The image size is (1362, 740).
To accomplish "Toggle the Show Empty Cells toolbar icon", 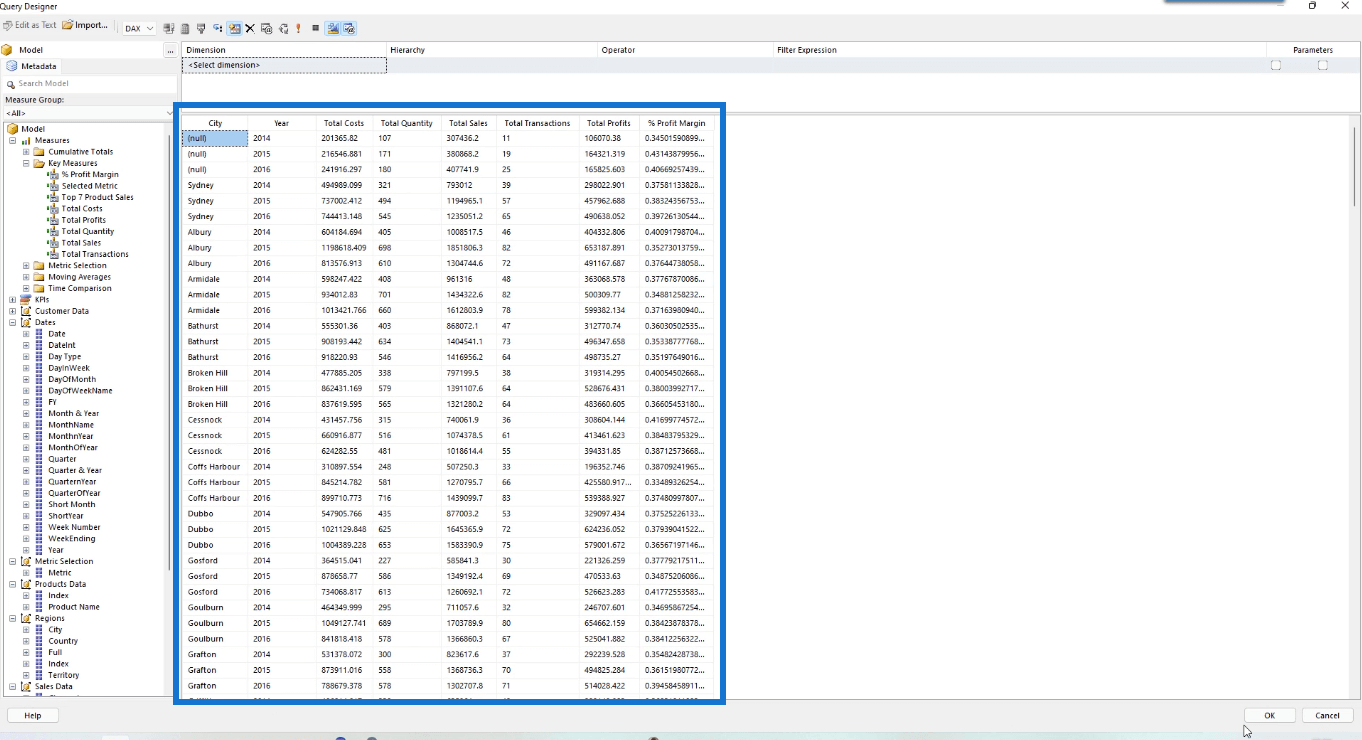I will click(x=201, y=28).
